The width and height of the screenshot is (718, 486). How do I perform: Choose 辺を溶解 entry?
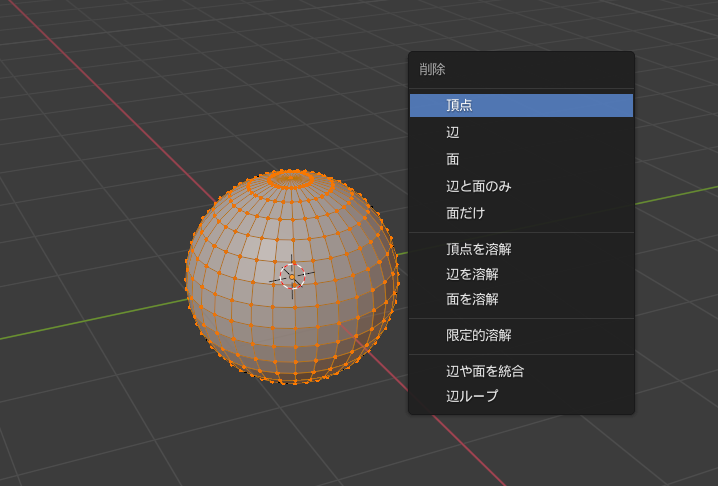coord(521,274)
